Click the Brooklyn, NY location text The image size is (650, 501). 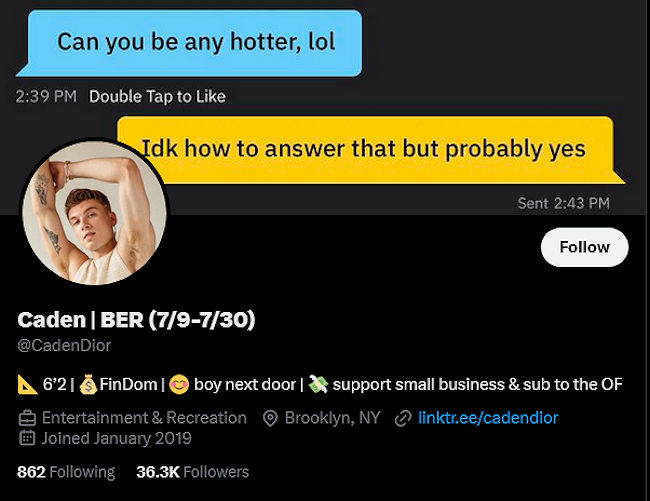point(332,418)
